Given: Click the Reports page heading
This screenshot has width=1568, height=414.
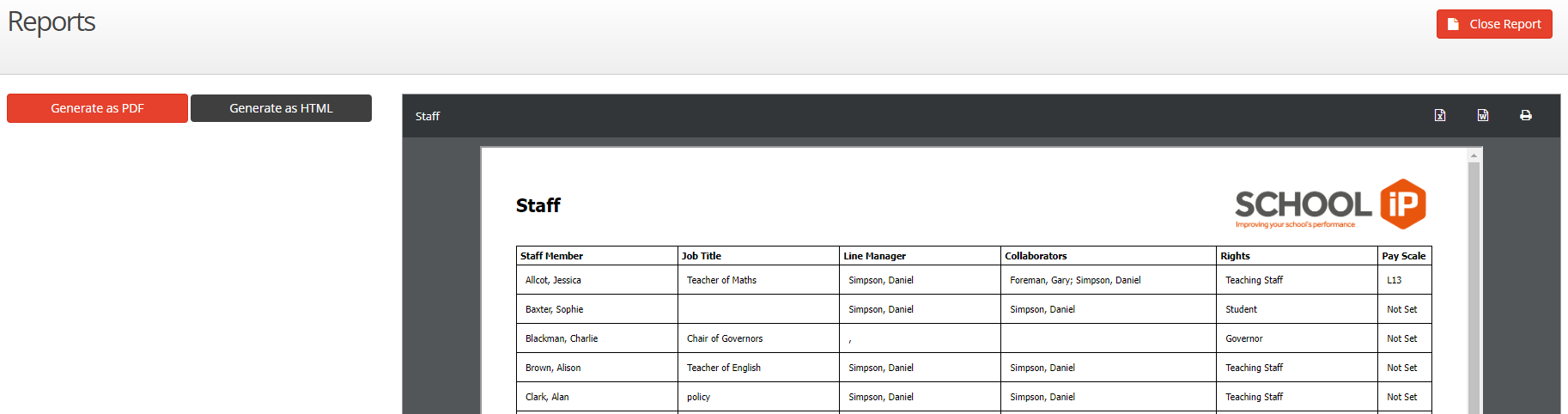Looking at the screenshot, I should coord(52,22).
